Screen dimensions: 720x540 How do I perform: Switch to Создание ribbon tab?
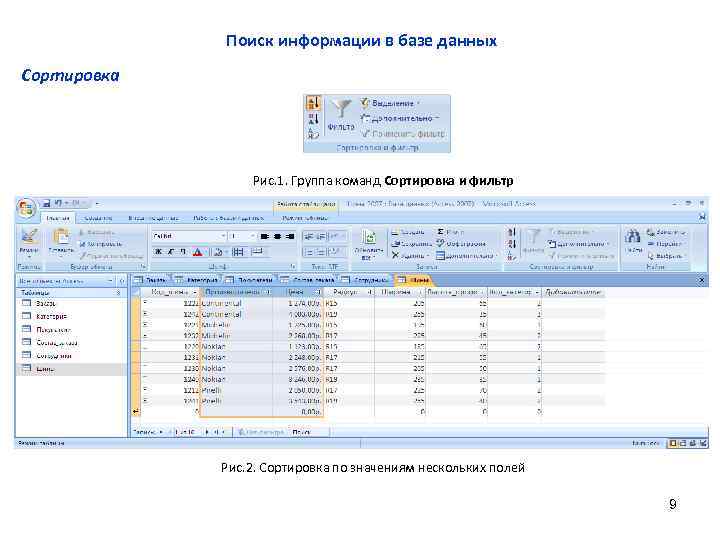pos(98,218)
